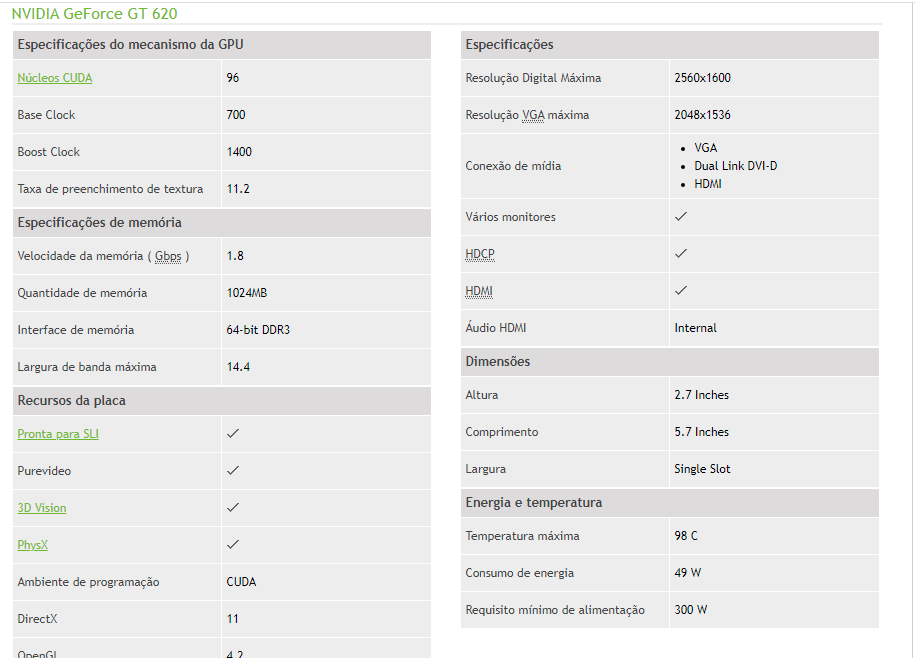Screen dimensions: 915x658
Task: Open the Pronta para SLI link
Action: click(58, 434)
